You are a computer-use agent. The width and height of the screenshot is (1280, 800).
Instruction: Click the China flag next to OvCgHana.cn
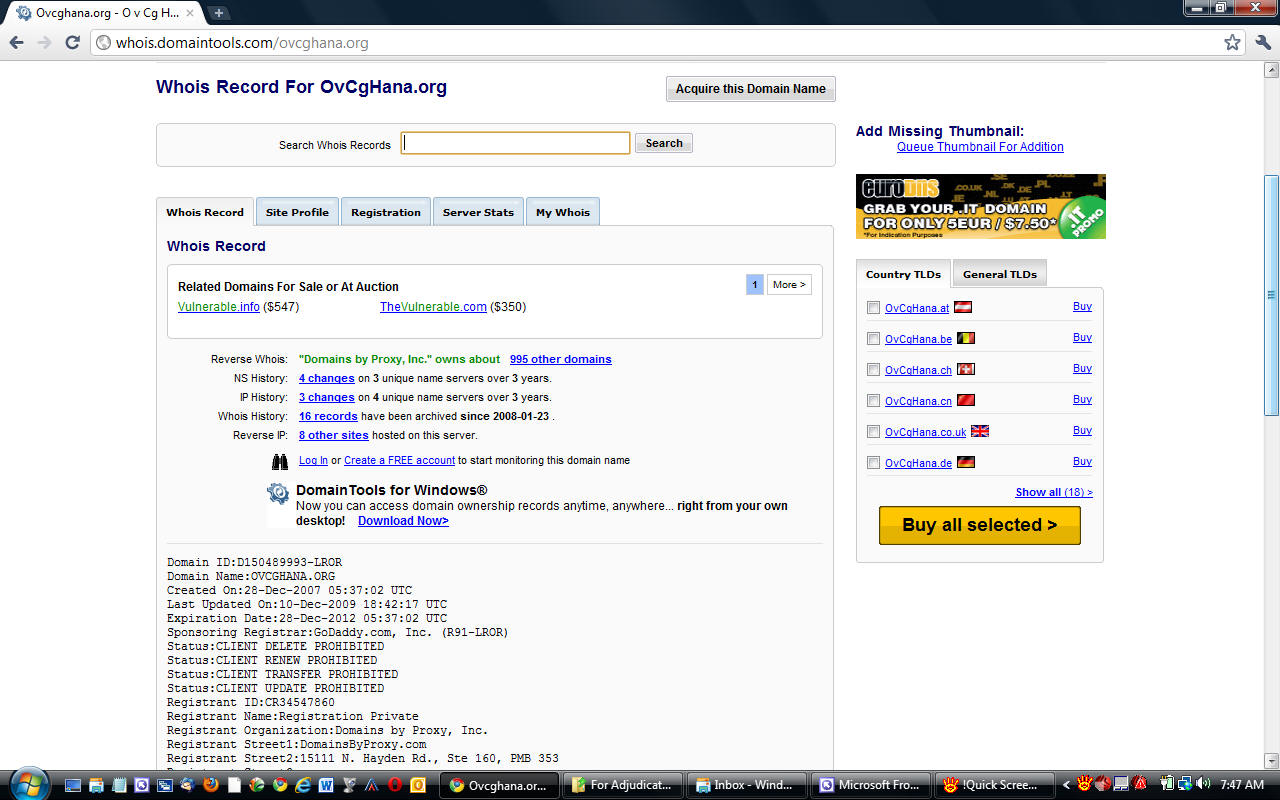click(965, 400)
